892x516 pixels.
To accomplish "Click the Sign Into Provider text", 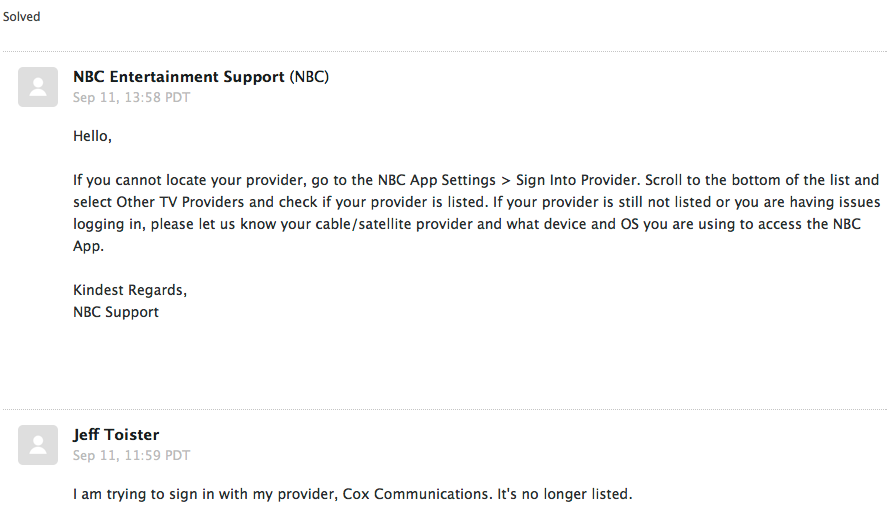I will 577,180.
